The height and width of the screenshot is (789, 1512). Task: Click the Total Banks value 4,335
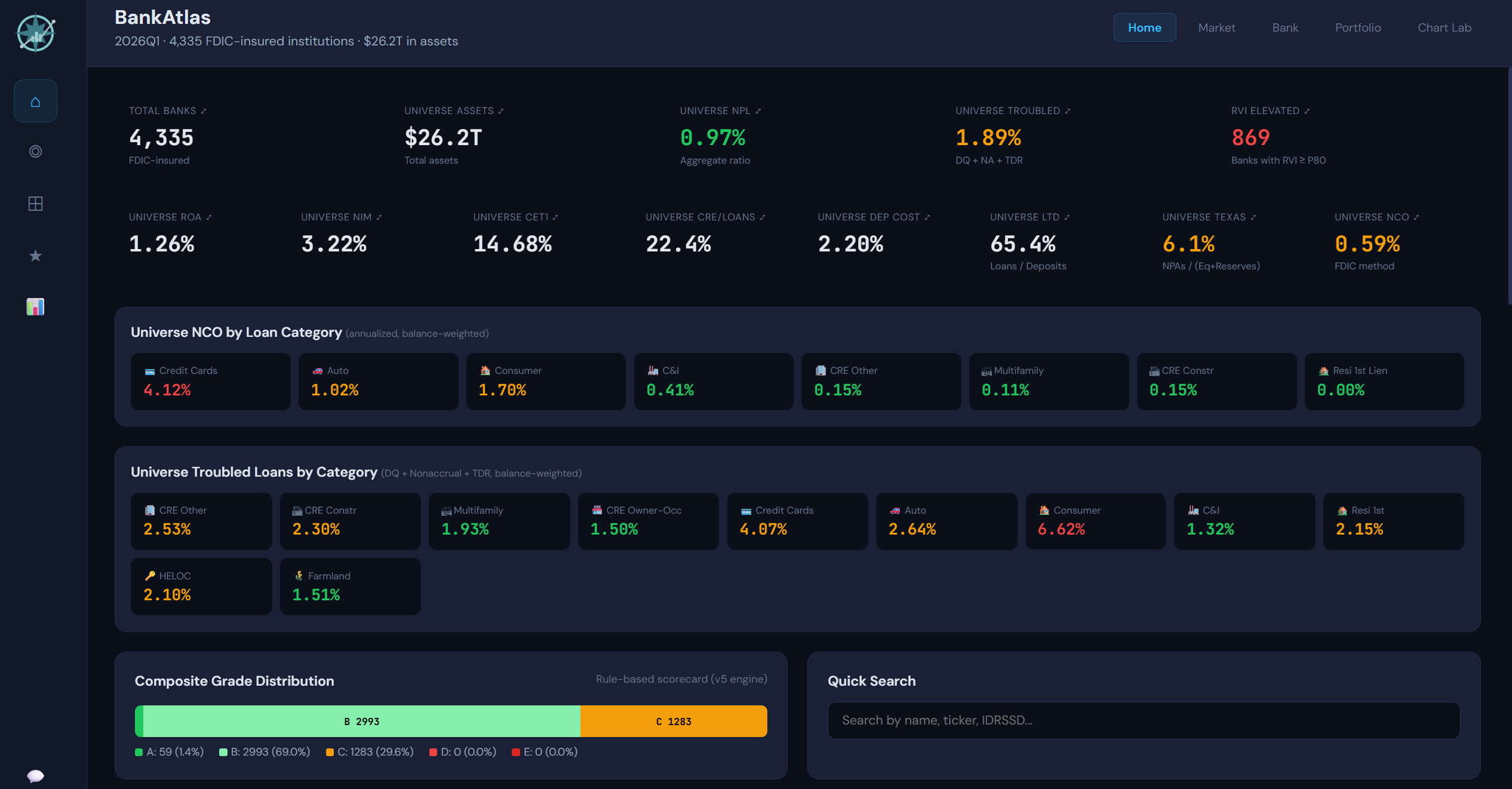[x=161, y=138]
